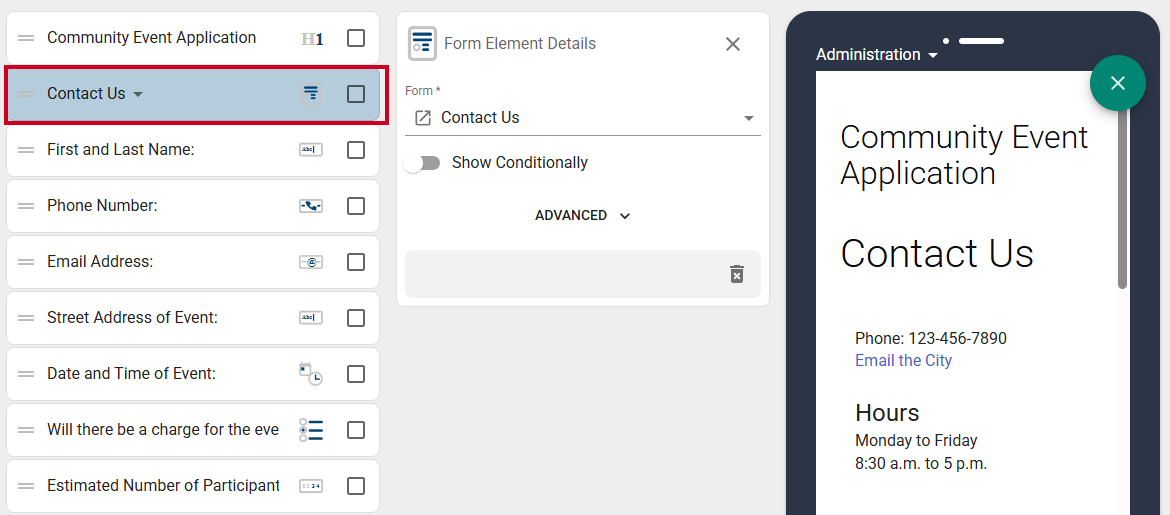Select the Community Event Application row text
Viewport: 1170px width, 515px height.
(151, 37)
